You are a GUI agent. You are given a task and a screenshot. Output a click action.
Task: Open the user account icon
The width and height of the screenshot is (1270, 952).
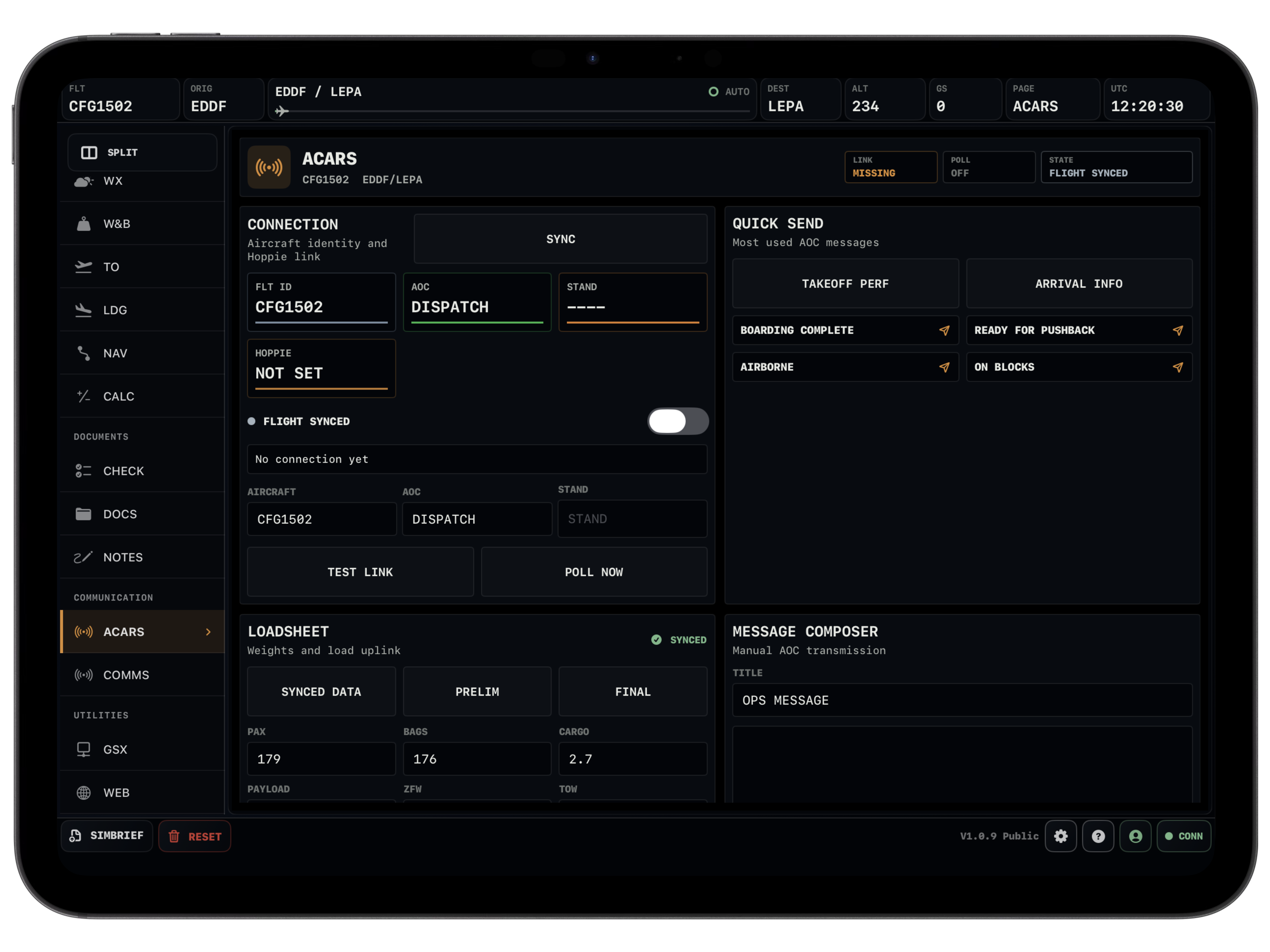pos(1135,836)
